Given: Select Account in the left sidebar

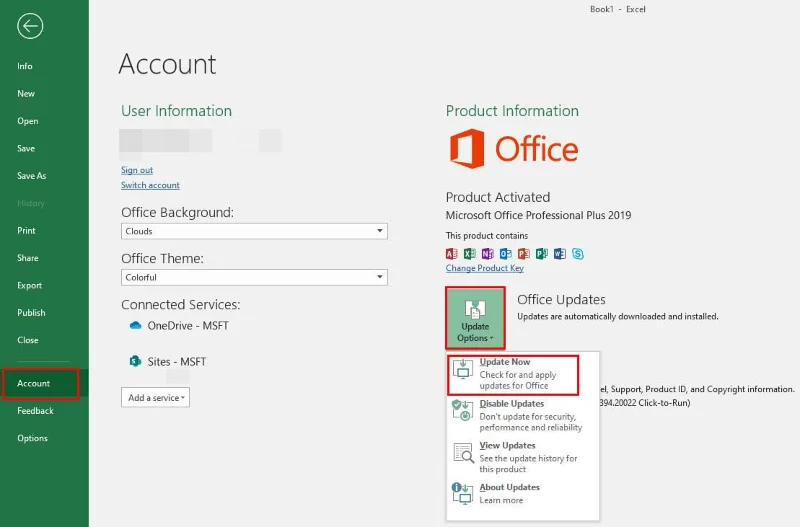Looking at the screenshot, I should (x=34, y=383).
